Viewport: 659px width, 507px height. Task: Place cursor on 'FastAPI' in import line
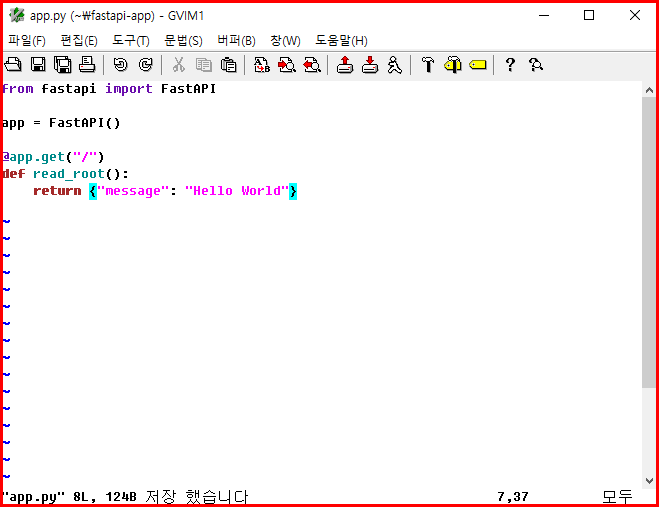(188, 89)
